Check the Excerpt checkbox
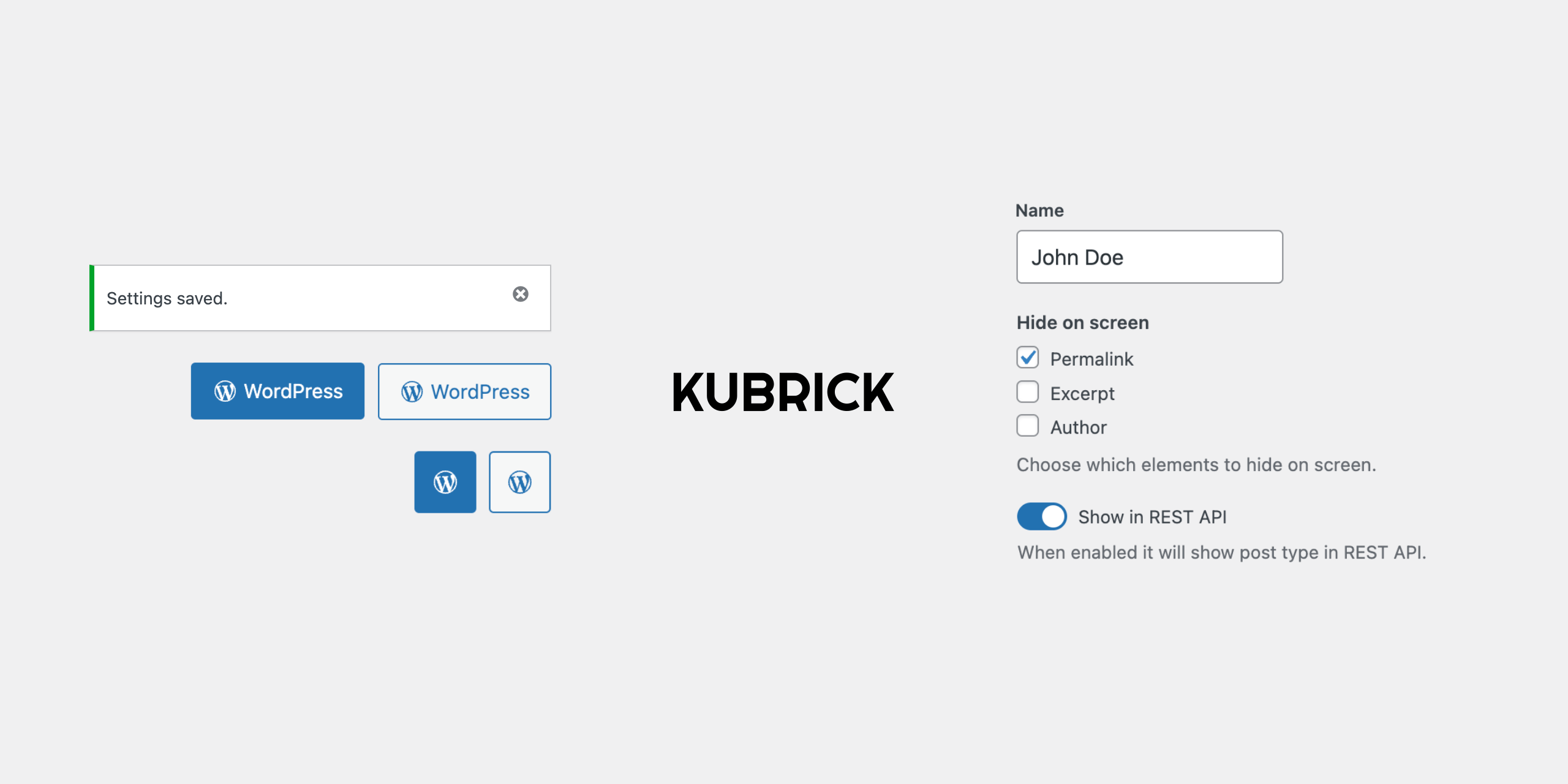This screenshot has width=1568, height=784. [x=1028, y=392]
